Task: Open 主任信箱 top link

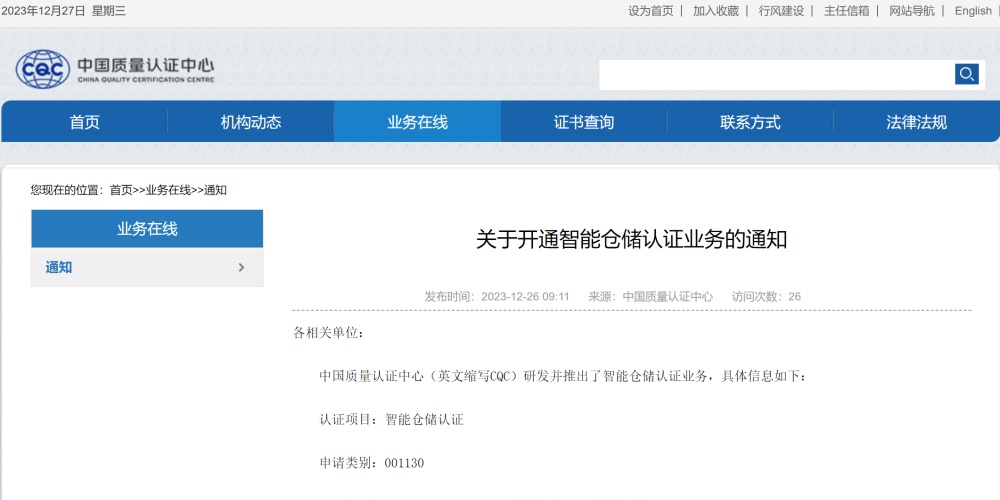Action: [x=847, y=11]
